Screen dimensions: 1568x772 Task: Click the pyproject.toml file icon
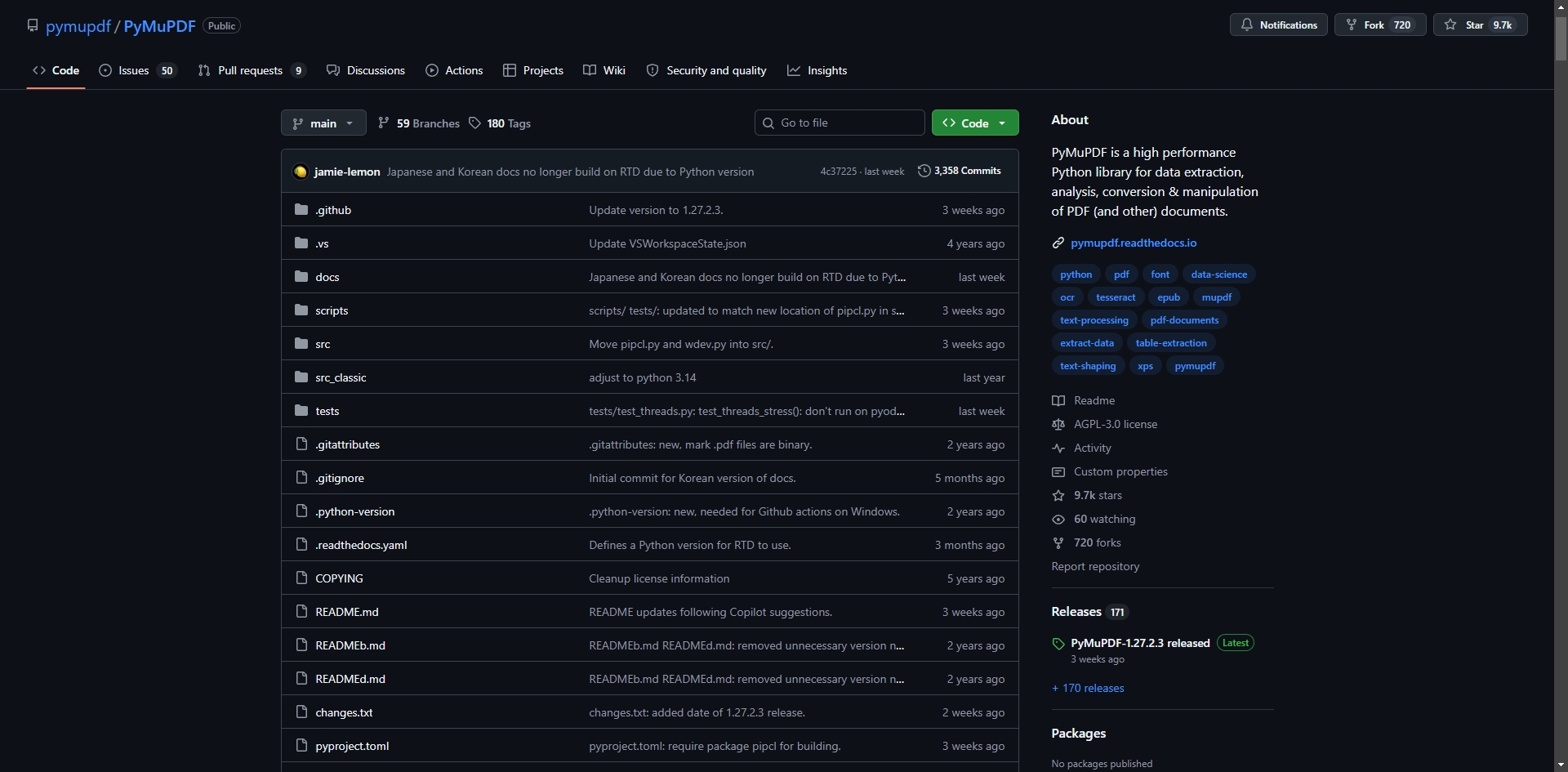[301, 746]
